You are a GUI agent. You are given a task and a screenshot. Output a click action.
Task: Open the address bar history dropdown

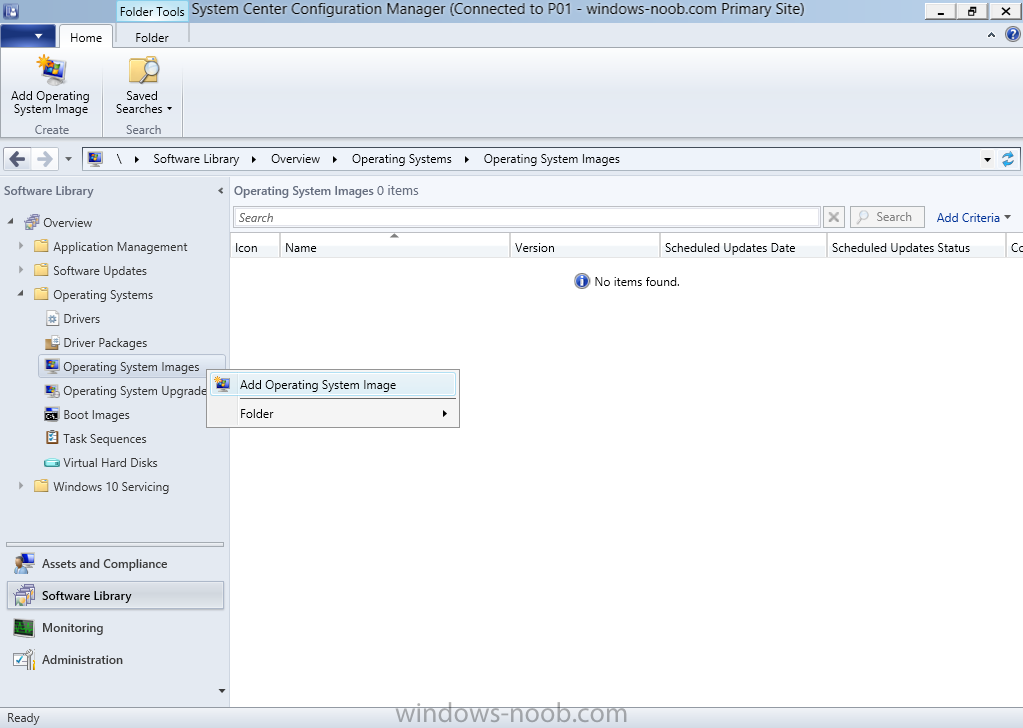pos(987,159)
